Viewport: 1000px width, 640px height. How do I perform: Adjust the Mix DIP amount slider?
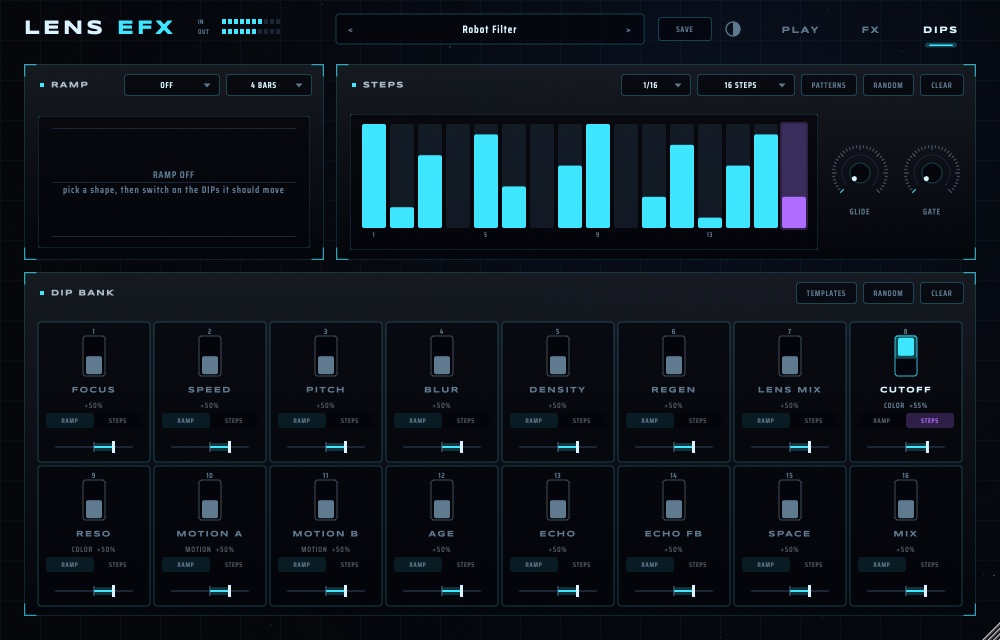pos(906,591)
